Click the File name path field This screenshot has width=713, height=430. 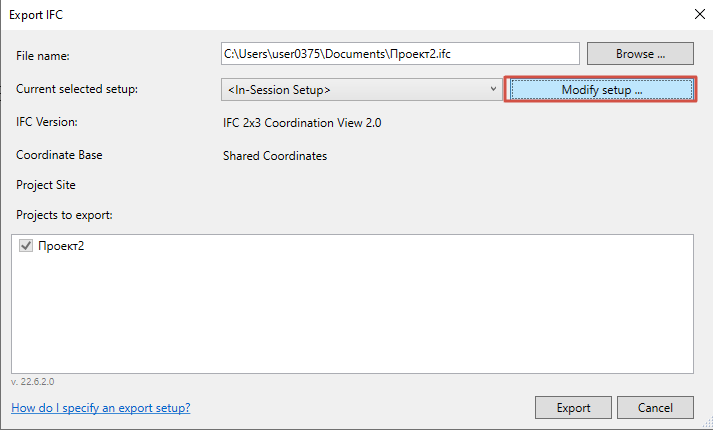pyautogui.click(x=400, y=54)
